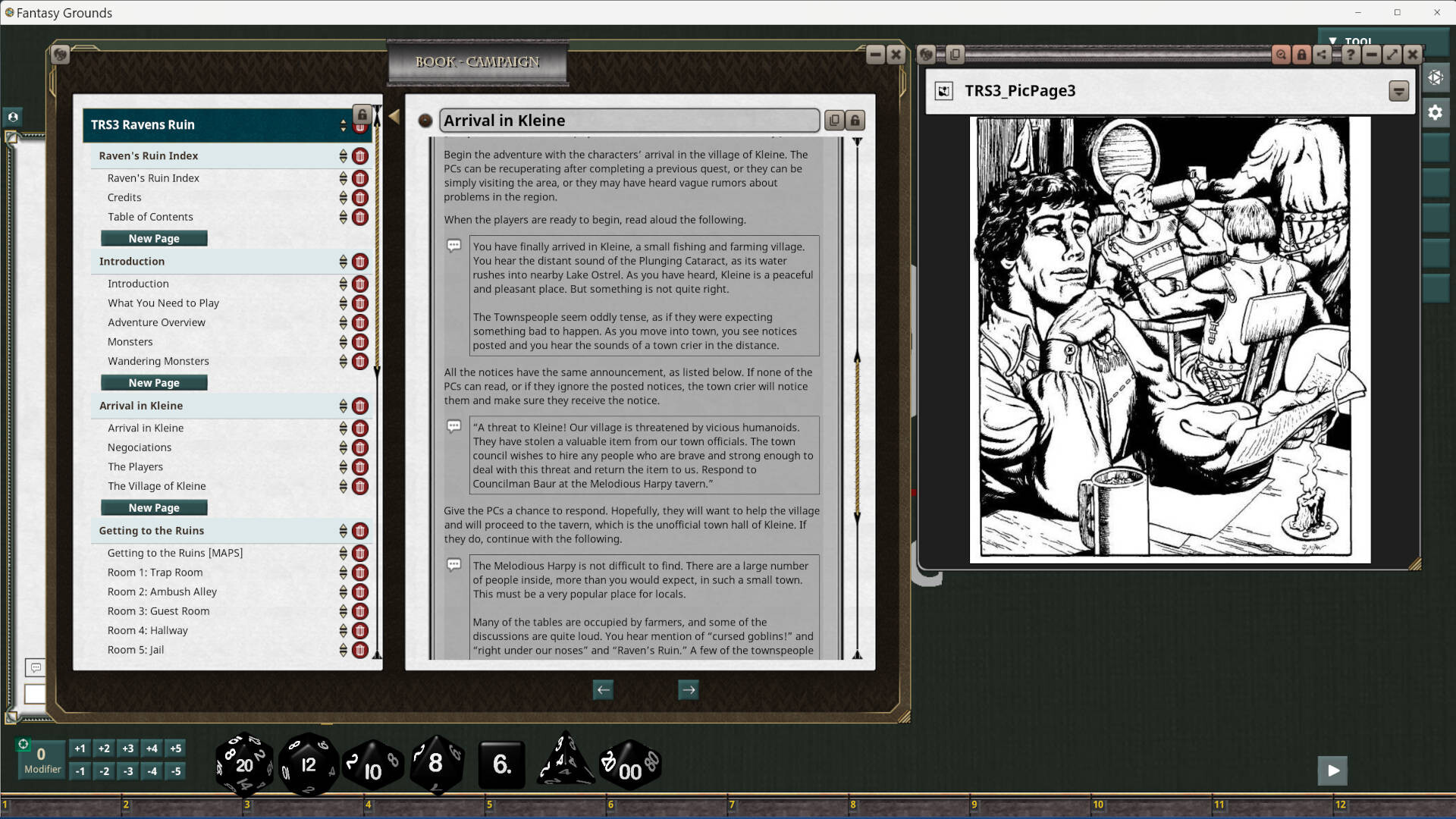Select the magnifier zoom icon on TRS3_PicPage3
The width and height of the screenshot is (1456, 819).
[1282, 55]
